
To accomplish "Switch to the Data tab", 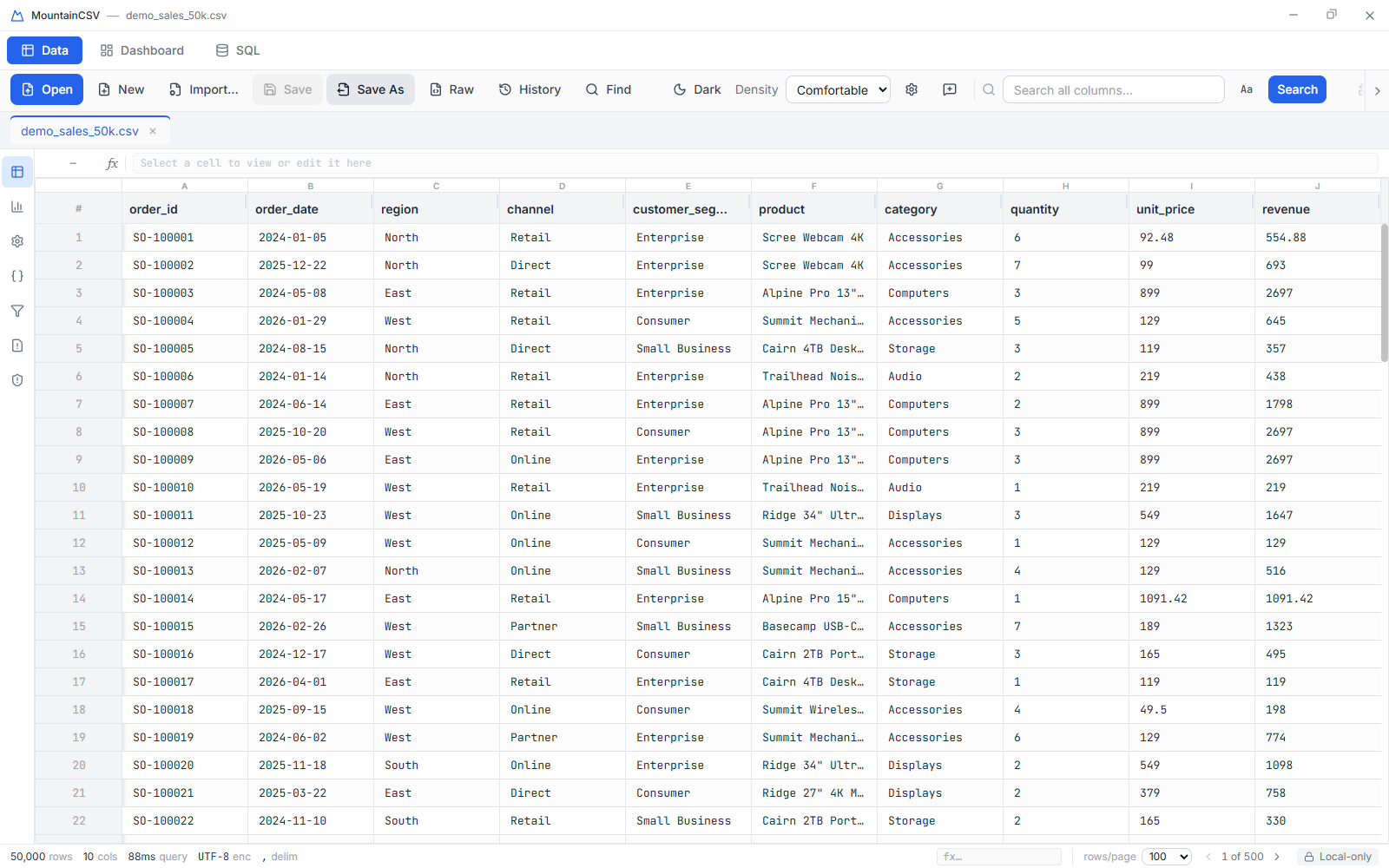I will [x=45, y=50].
